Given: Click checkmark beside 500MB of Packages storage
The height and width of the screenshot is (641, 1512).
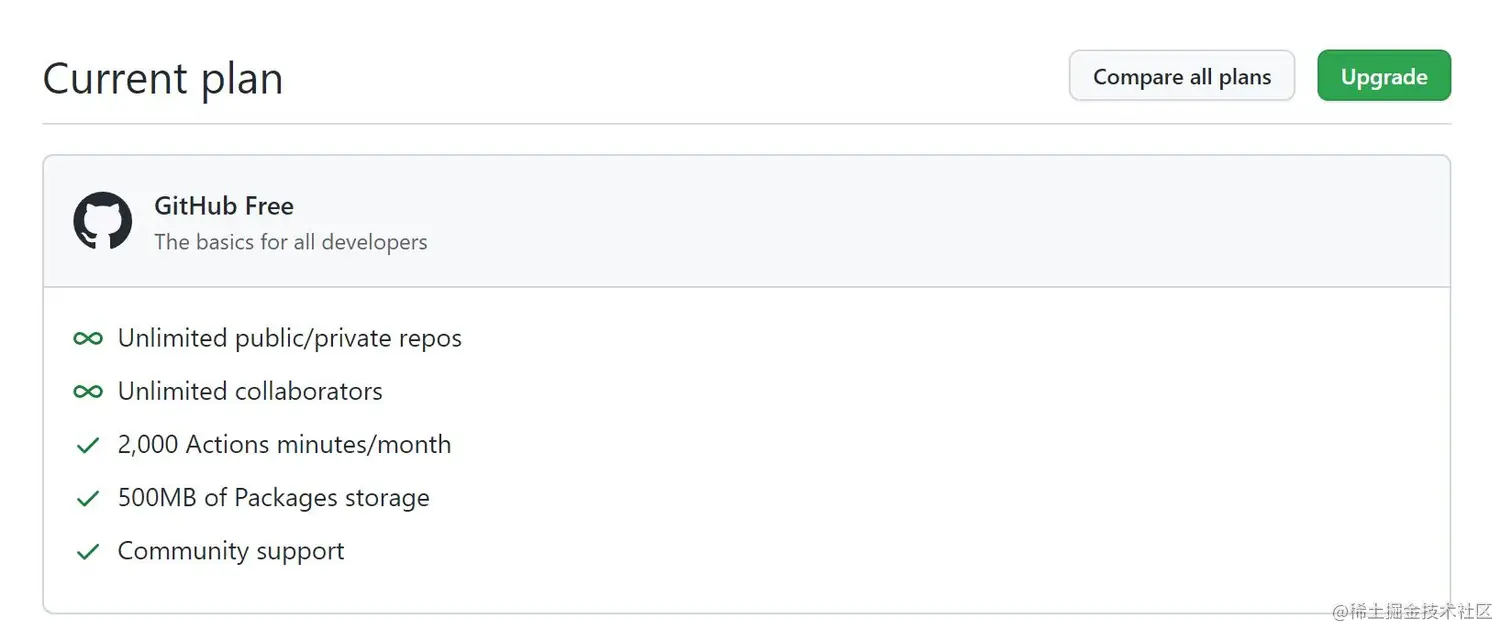Looking at the screenshot, I should click(88, 499).
